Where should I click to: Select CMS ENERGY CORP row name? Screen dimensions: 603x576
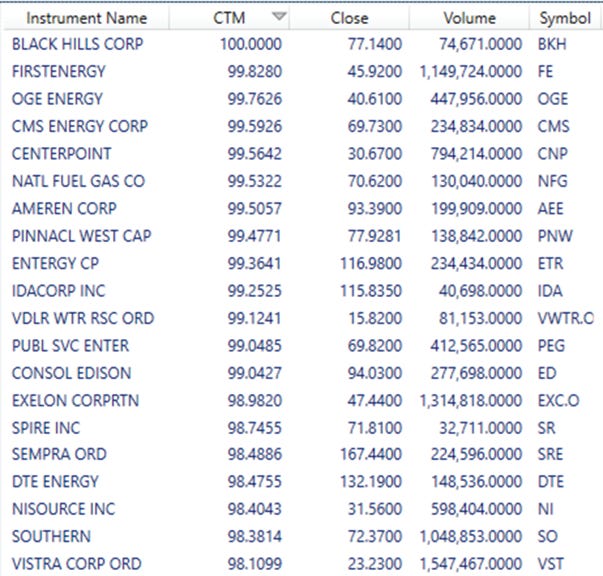point(80,126)
